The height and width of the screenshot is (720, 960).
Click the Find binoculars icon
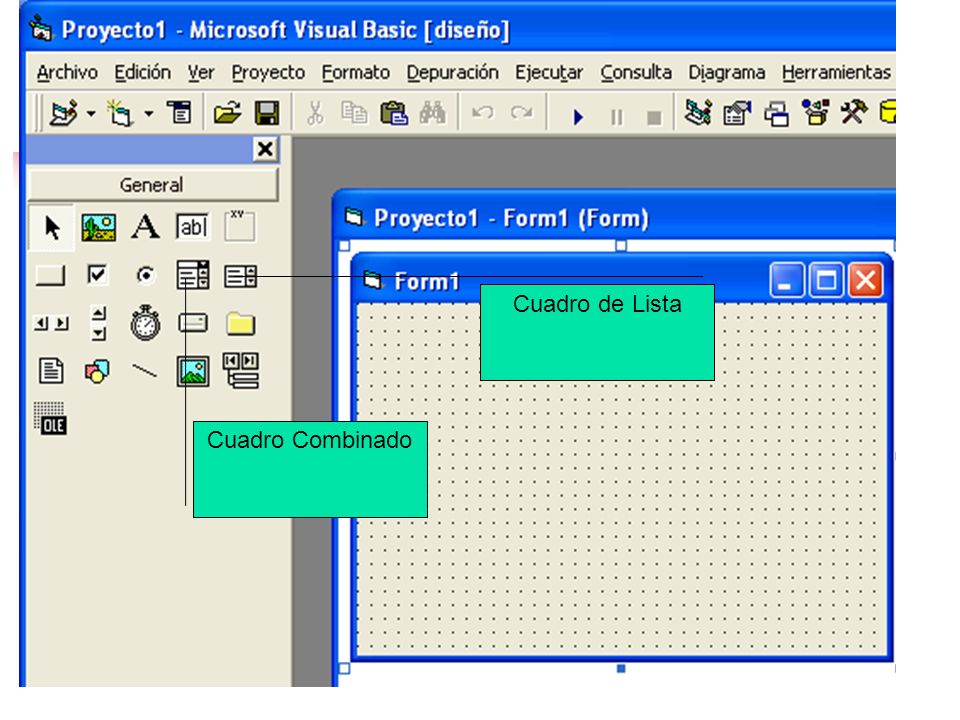[432, 113]
